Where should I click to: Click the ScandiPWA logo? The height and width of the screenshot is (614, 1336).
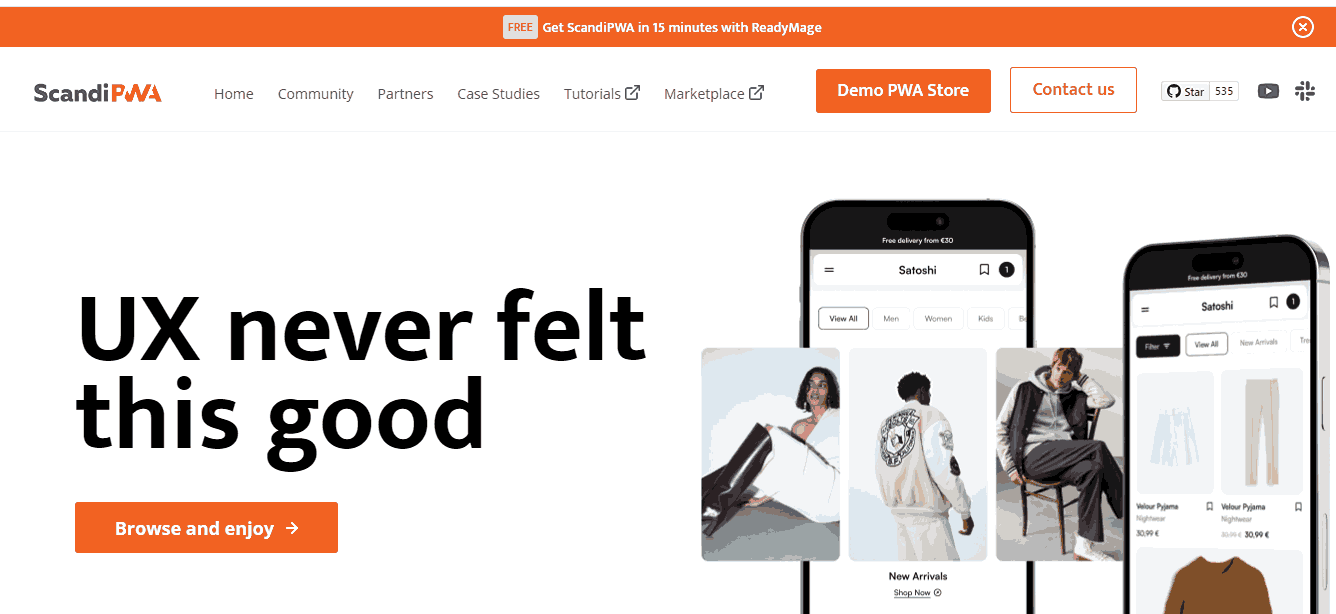pyautogui.click(x=97, y=93)
